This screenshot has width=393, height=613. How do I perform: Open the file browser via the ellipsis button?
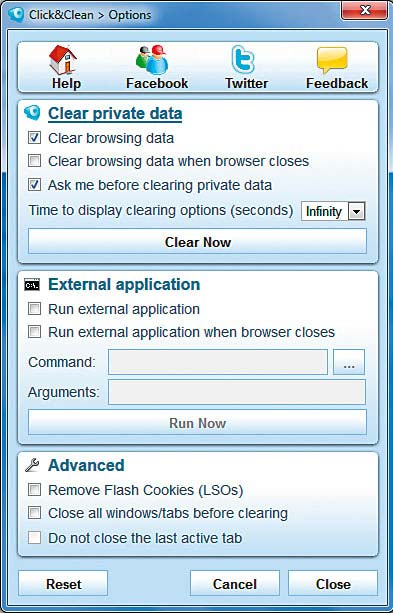[x=349, y=362]
